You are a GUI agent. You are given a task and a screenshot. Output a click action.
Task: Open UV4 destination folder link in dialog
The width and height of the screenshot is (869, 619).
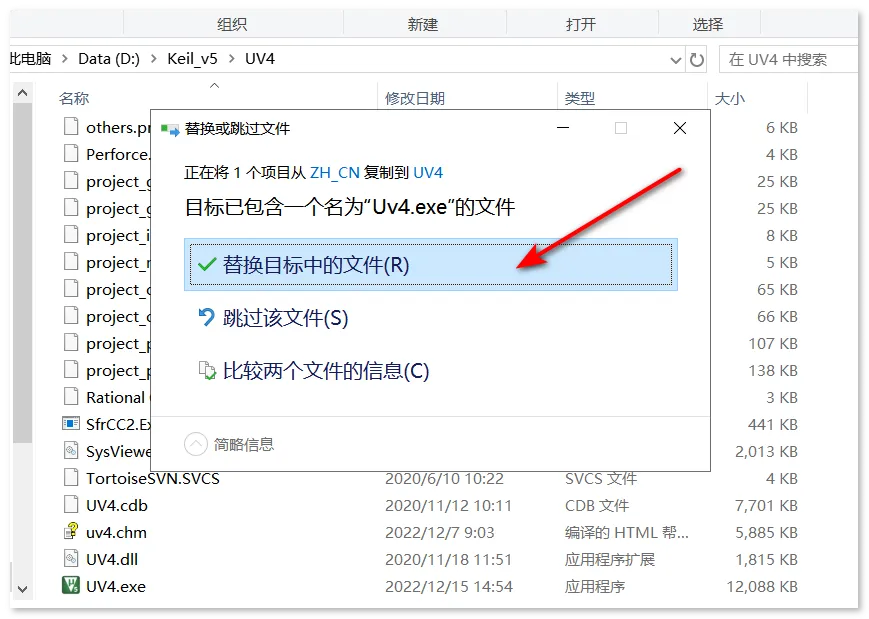pyautogui.click(x=428, y=172)
